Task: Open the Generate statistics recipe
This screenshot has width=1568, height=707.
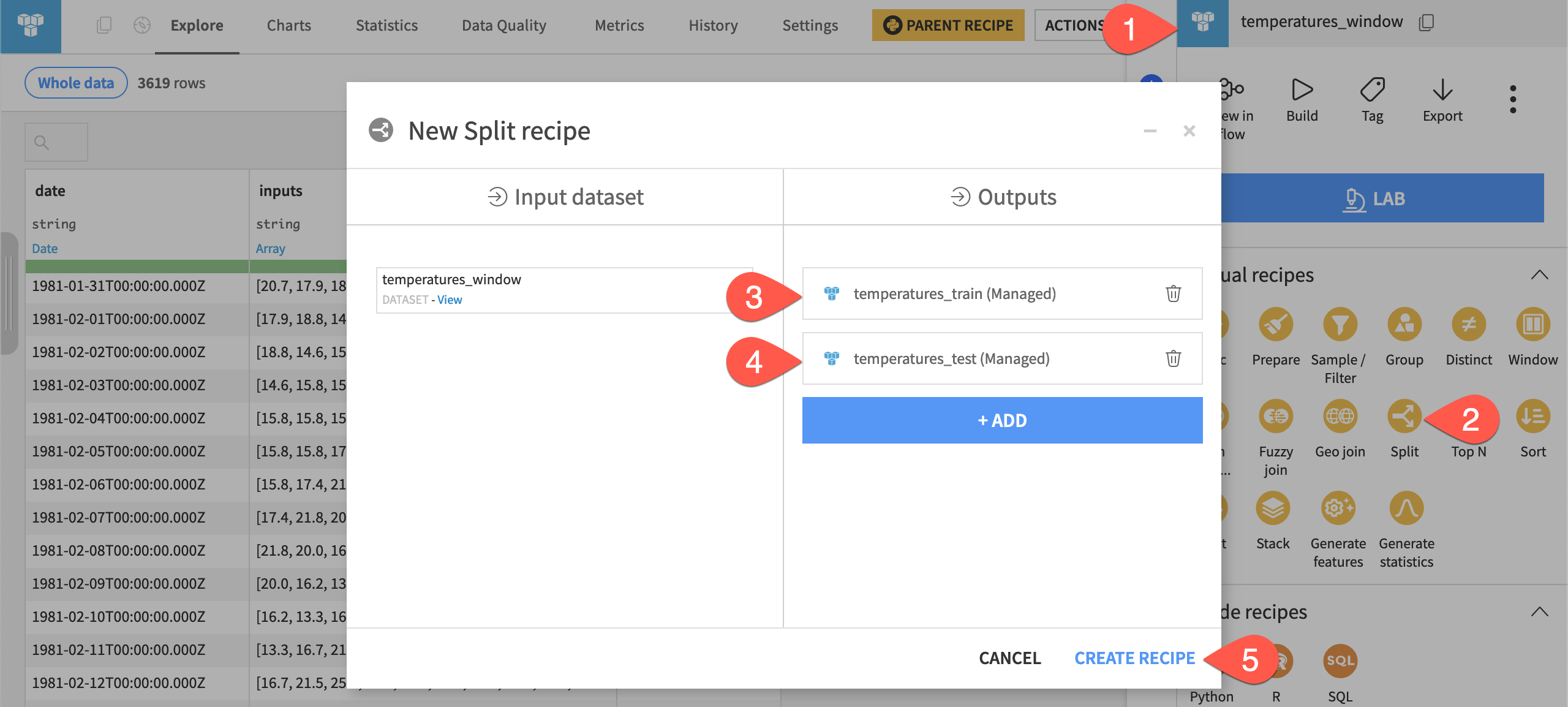Action: [x=1406, y=508]
